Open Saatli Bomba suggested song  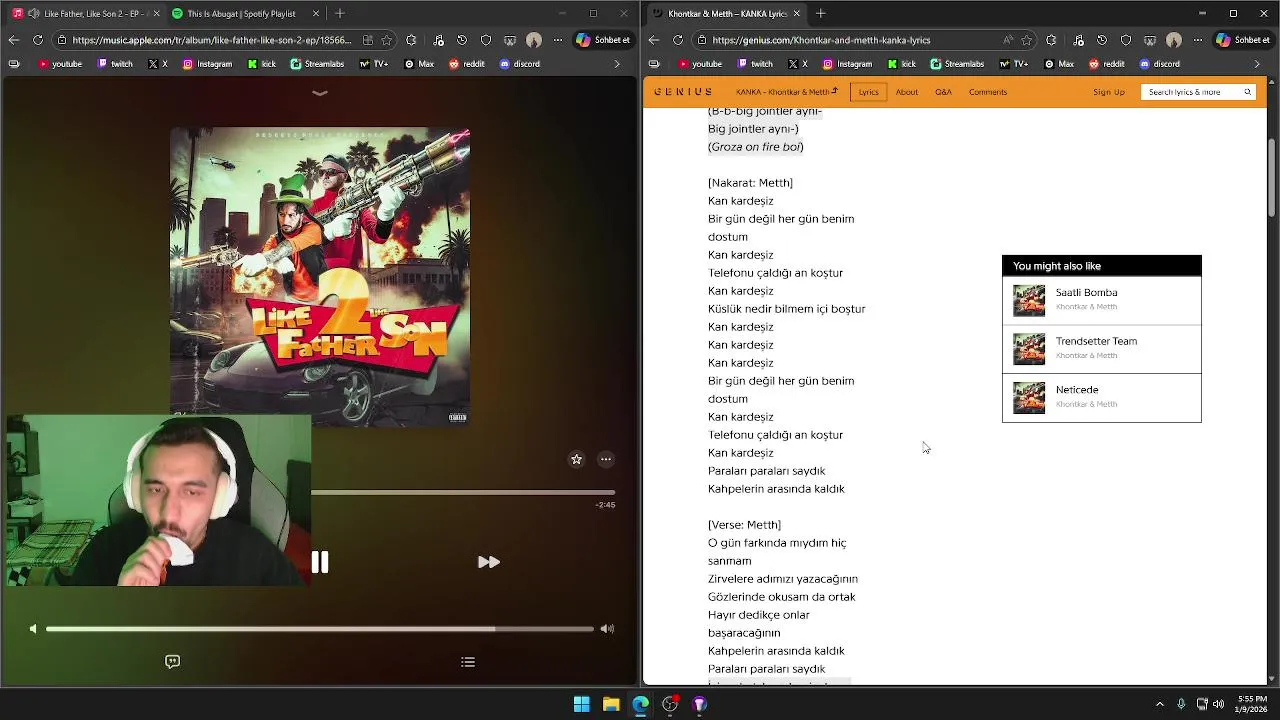point(1101,300)
